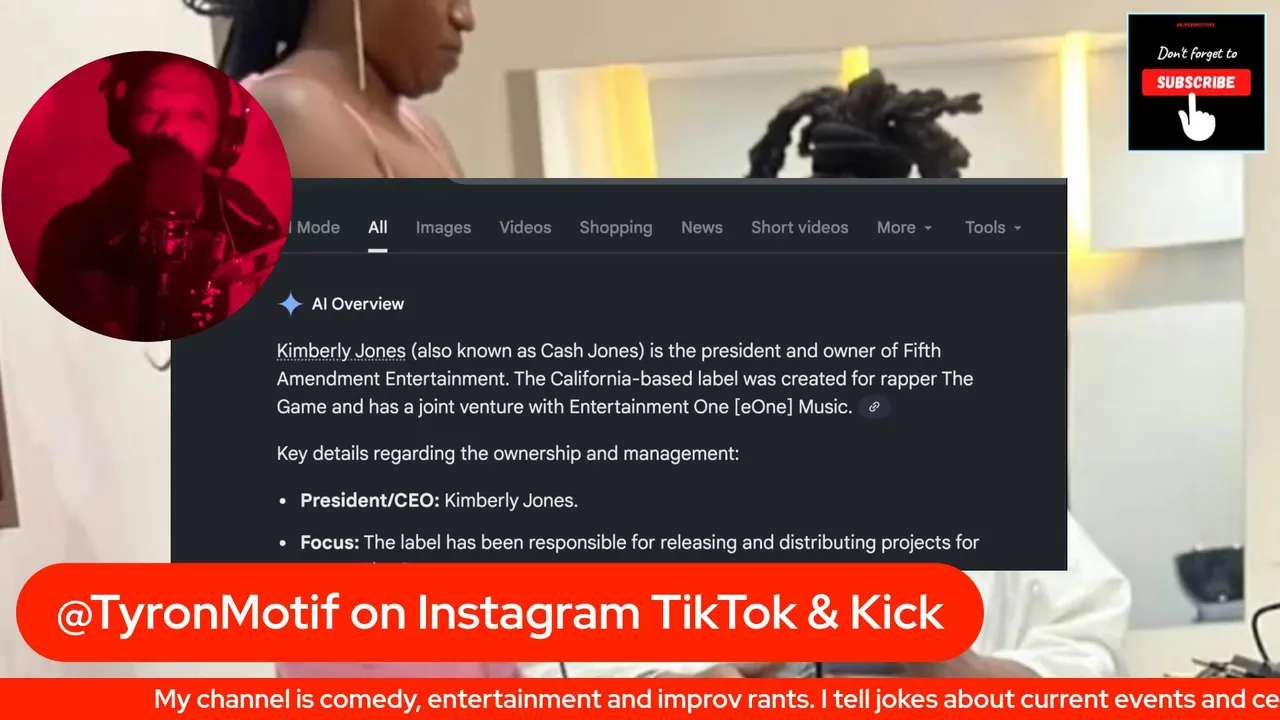
Task: Expand the More search filters dropdown
Action: [x=905, y=227]
